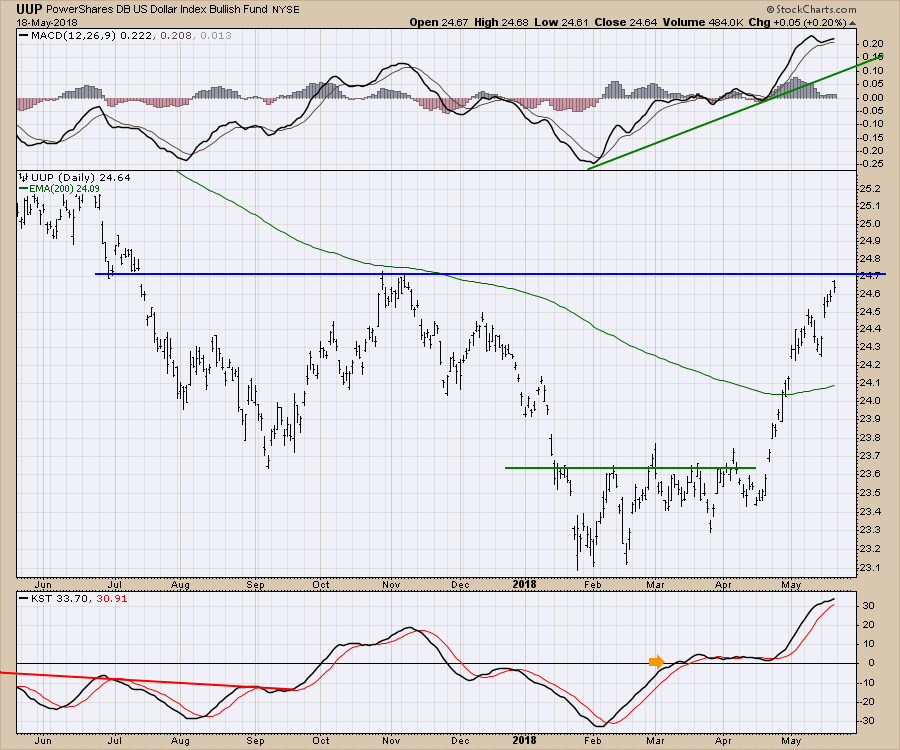The height and width of the screenshot is (750, 900).
Task: Click the up triangle beside Chg
Action: [852, 24]
